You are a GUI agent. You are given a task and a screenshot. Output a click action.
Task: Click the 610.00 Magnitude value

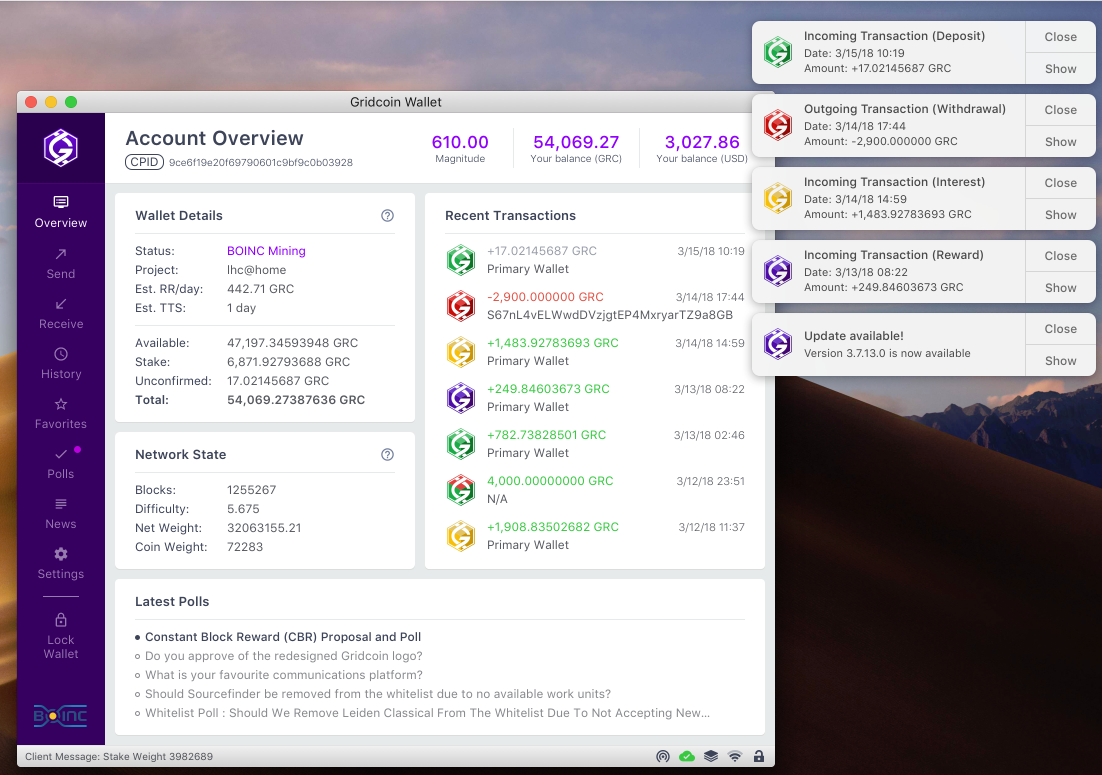coord(460,142)
